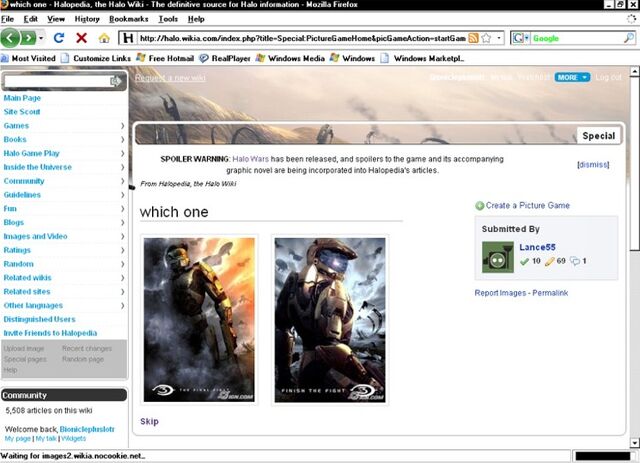The height and width of the screenshot is (463, 640).
Task: Open Lance55's avatar image
Action: [x=498, y=257]
